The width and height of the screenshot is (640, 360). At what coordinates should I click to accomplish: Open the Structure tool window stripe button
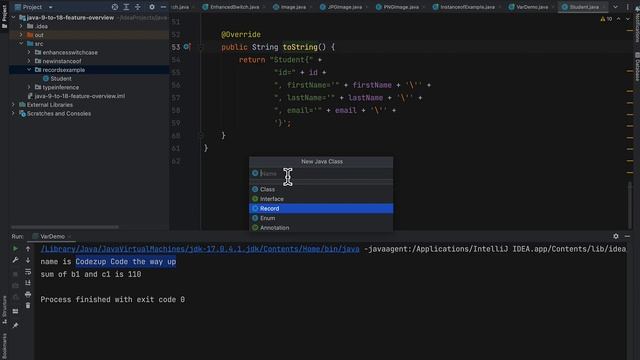pos(4,310)
